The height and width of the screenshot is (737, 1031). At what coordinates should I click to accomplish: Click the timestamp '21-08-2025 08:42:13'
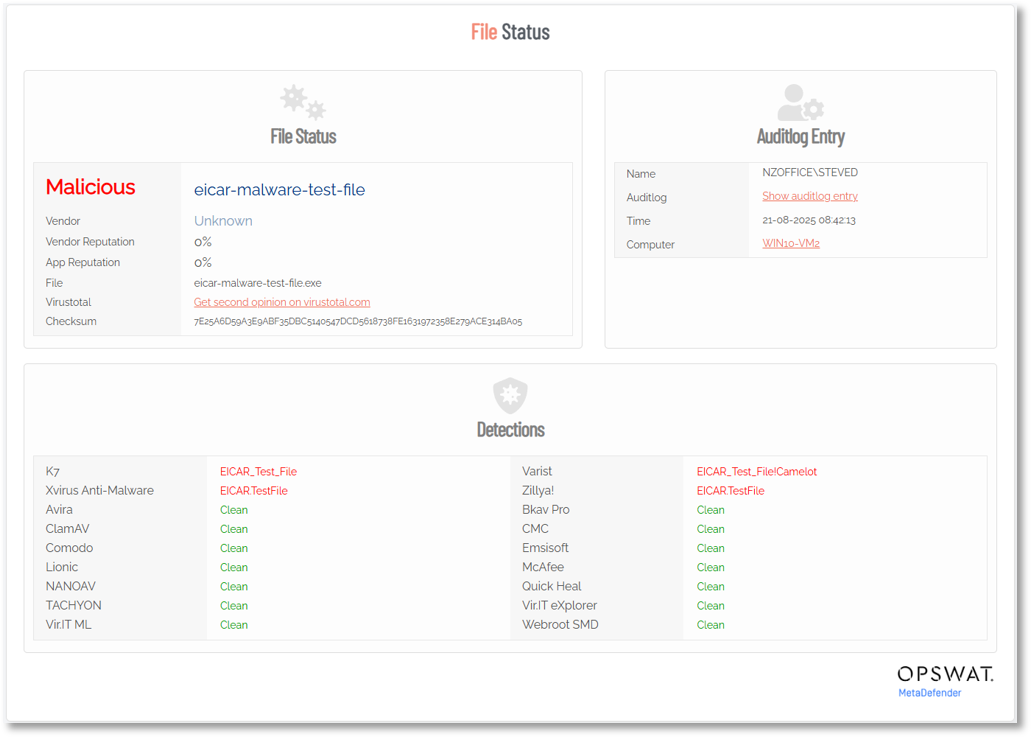(x=809, y=220)
